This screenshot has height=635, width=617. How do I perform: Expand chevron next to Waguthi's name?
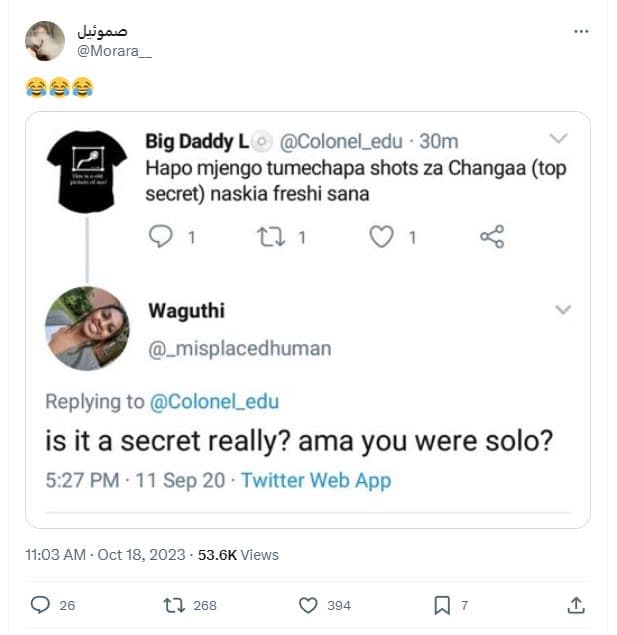[x=563, y=310]
